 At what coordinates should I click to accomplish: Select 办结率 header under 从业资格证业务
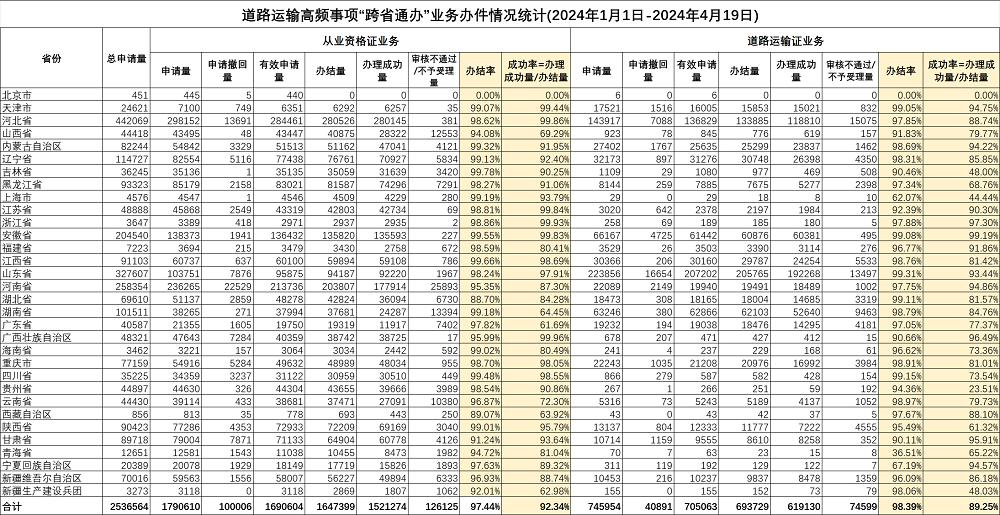[480, 71]
